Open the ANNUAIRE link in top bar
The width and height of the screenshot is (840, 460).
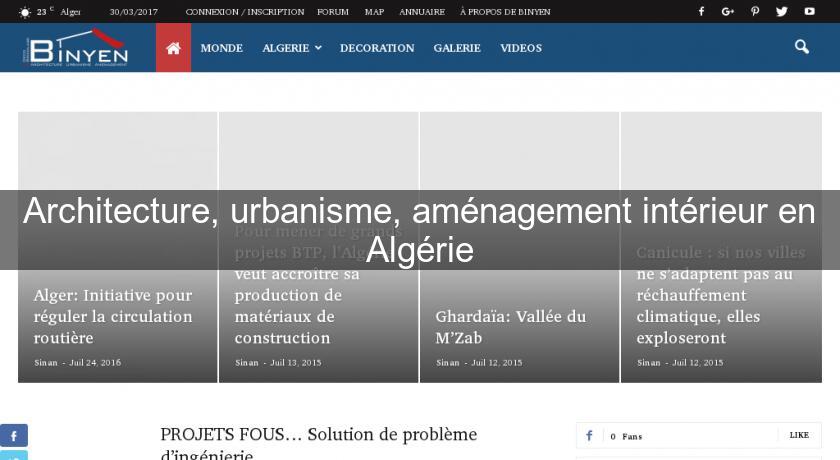422,12
